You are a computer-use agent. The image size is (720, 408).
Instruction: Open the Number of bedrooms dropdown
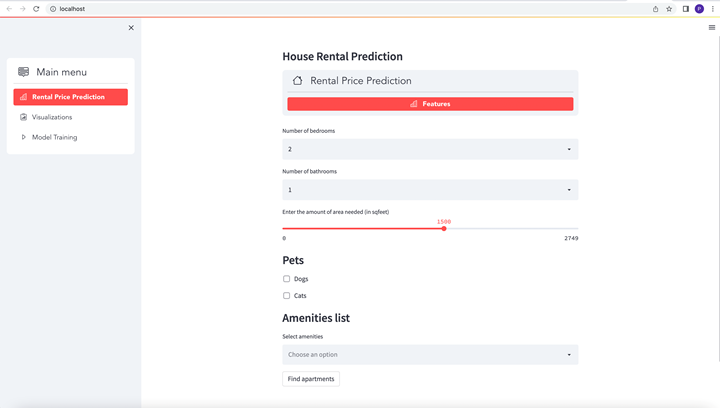(x=430, y=149)
